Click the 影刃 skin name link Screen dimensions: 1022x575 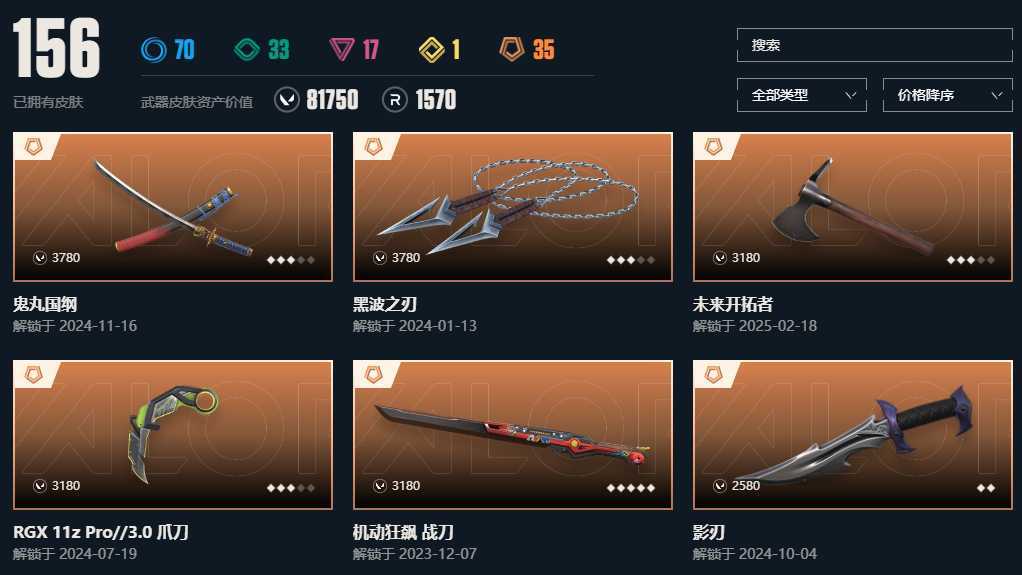click(x=708, y=533)
